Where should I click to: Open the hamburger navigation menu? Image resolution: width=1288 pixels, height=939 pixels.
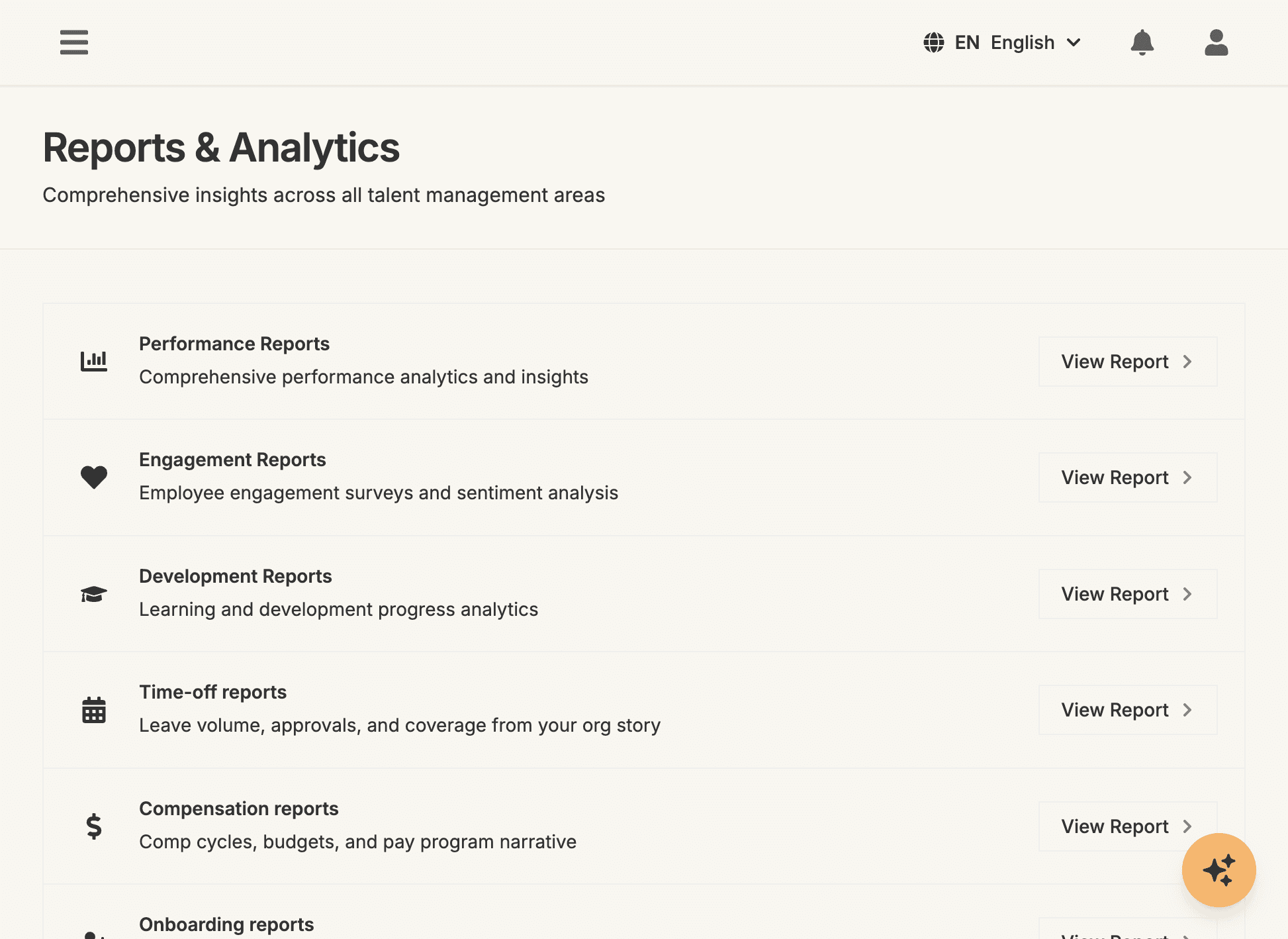click(x=73, y=42)
